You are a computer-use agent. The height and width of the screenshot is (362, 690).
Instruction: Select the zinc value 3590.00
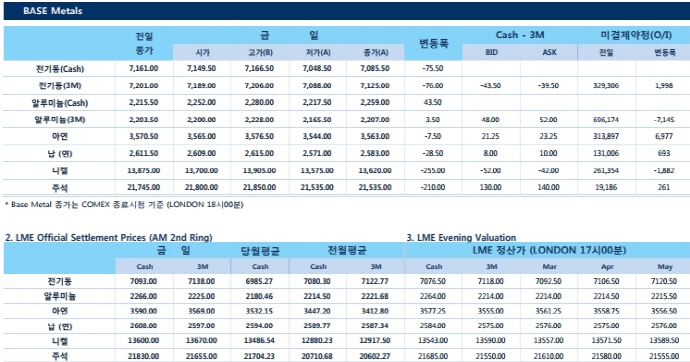(x=144, y=311)
